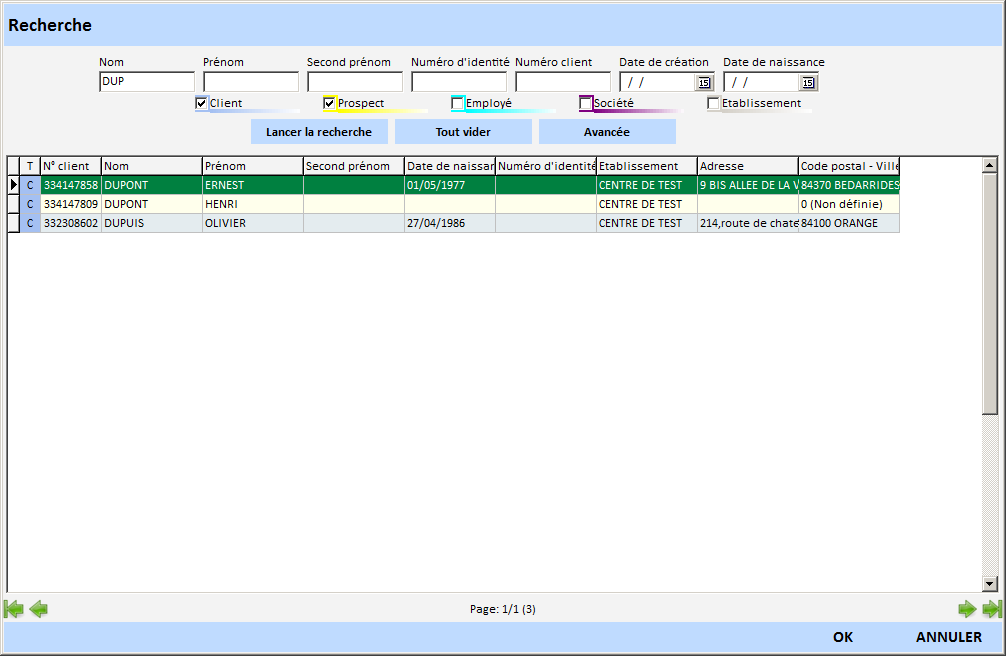Open the Avancée search options
1006x656 pixels.
click(607, 132)
